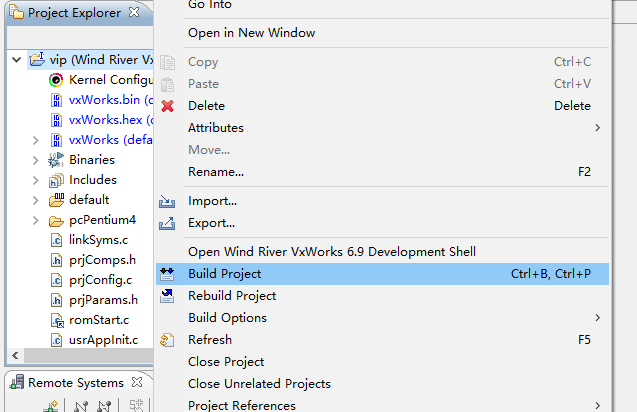This screenshot has height=412, width=637.
Task: Click the default build folder icon
Action: tap(56, 200)
